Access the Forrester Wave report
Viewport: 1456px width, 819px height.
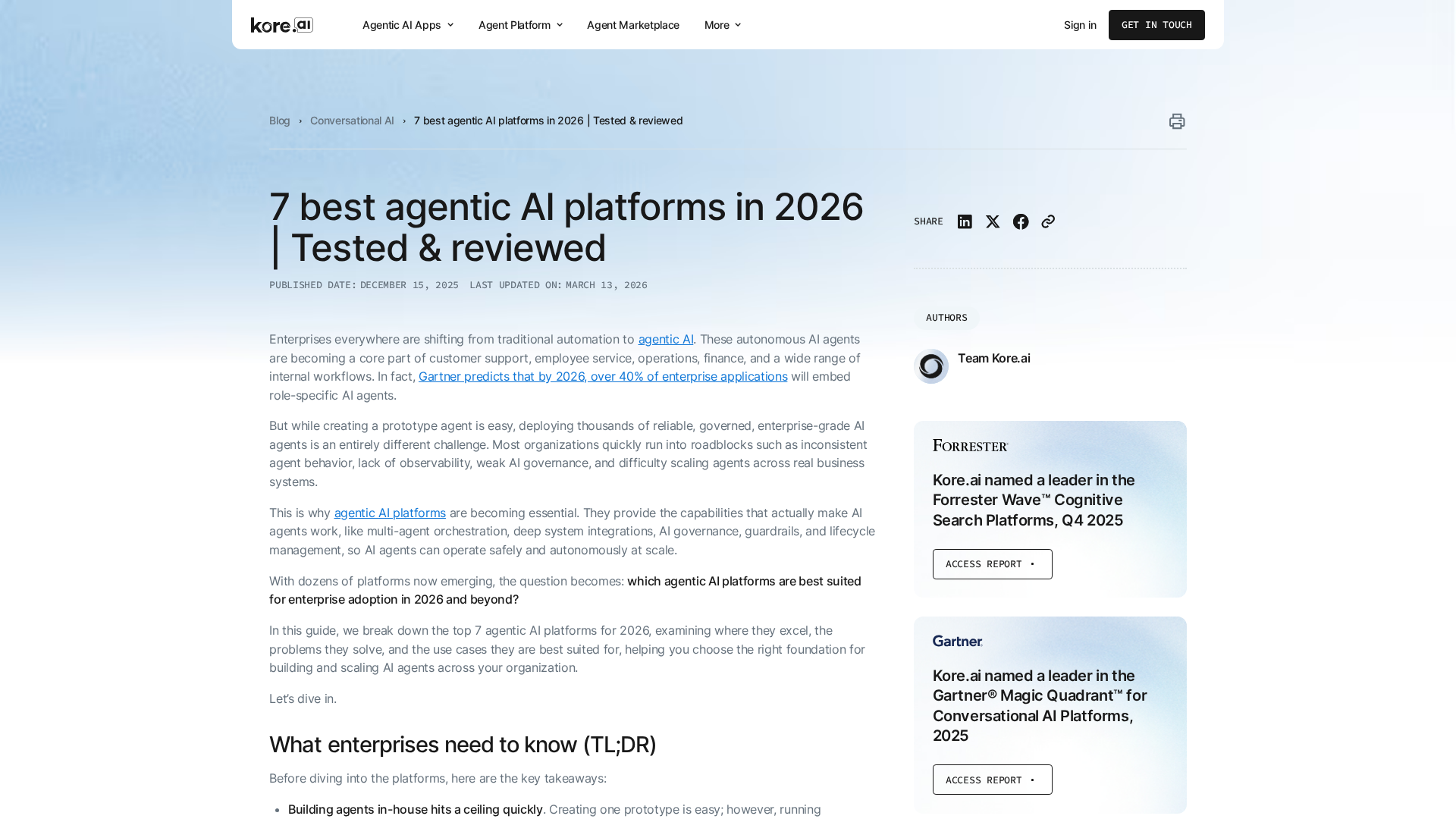click(x=992, y=564)
